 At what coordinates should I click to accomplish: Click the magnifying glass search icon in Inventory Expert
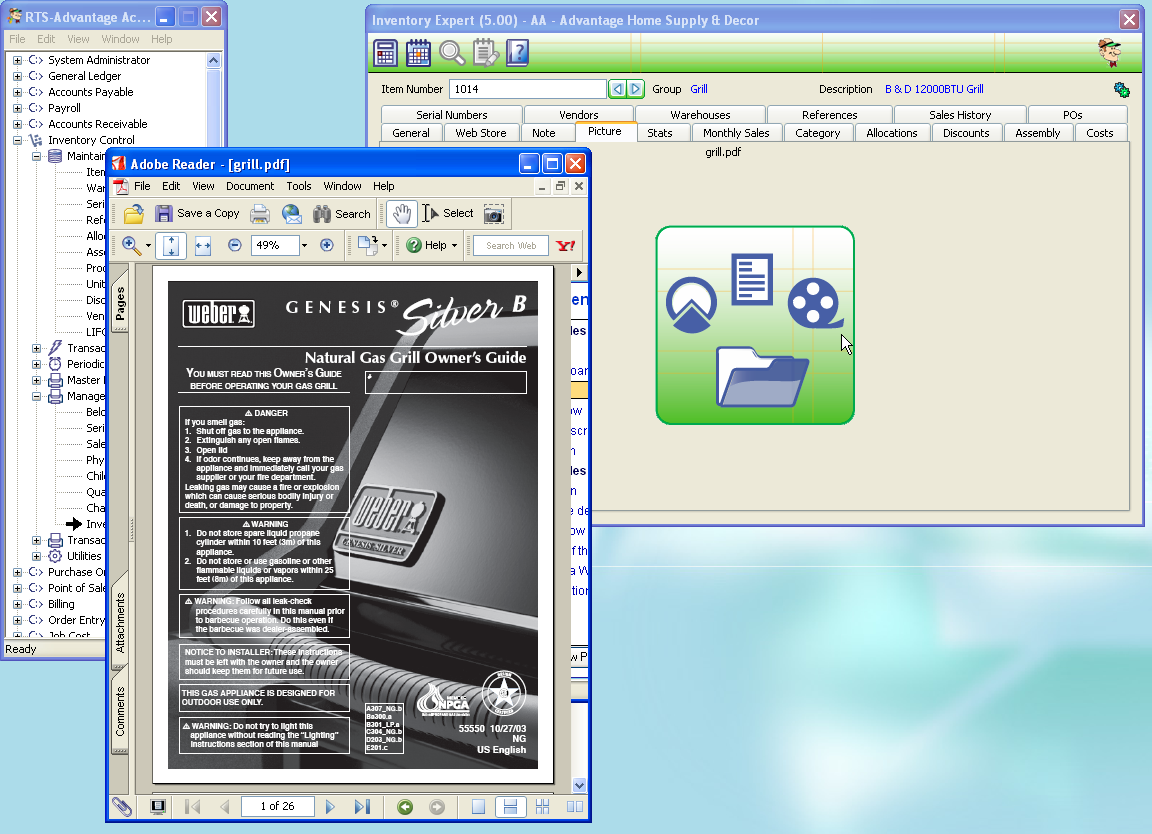(x=451, y=53)
